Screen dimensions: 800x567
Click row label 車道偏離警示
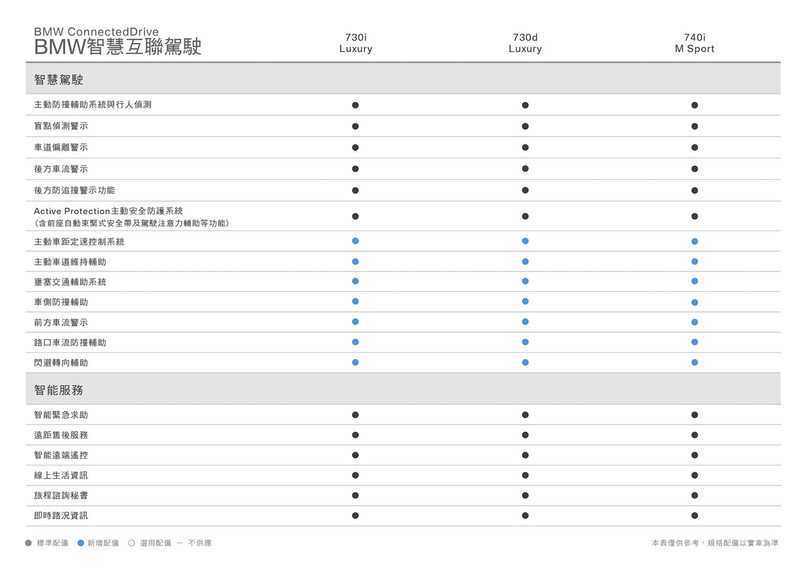(x=61, y=147)
